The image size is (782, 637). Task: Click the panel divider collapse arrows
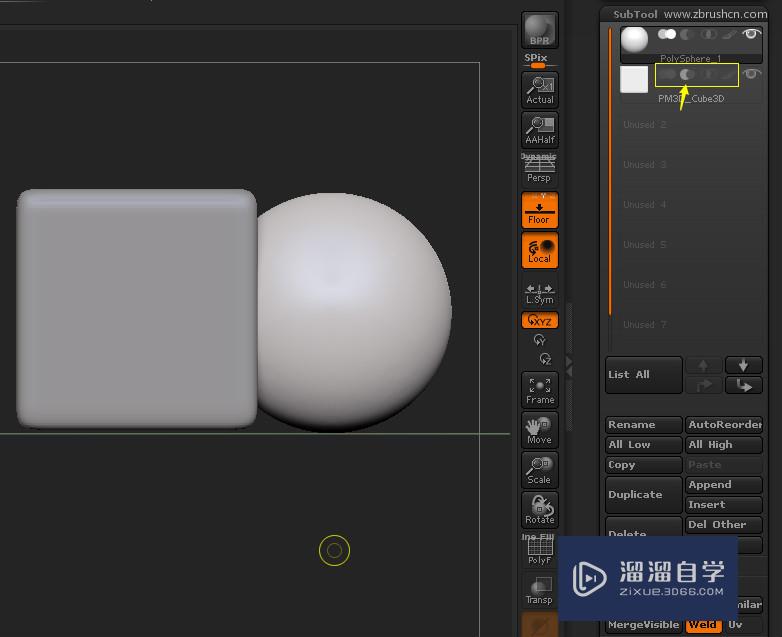569,366
